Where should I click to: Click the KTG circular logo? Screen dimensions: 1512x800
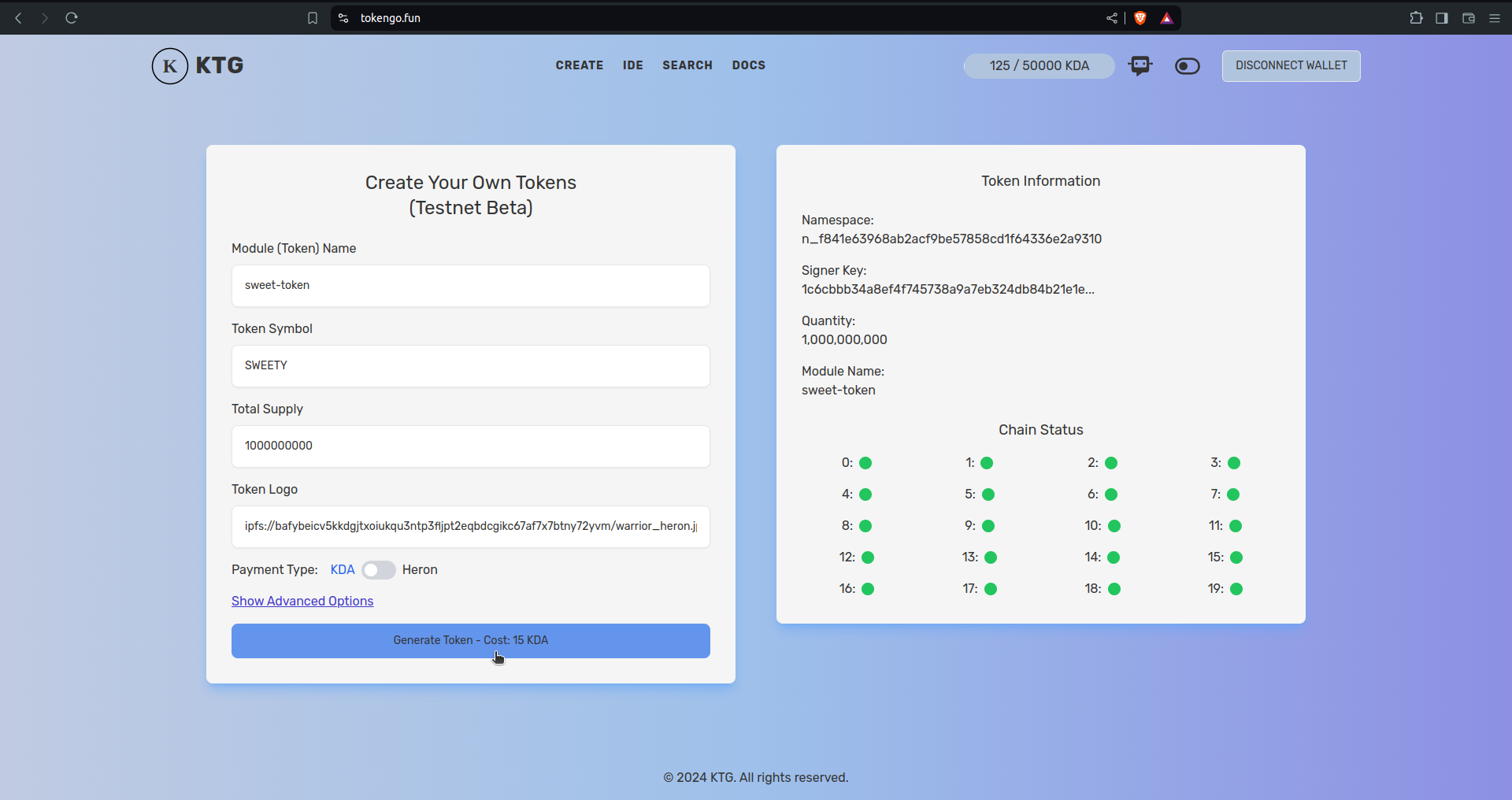(170, 66)
